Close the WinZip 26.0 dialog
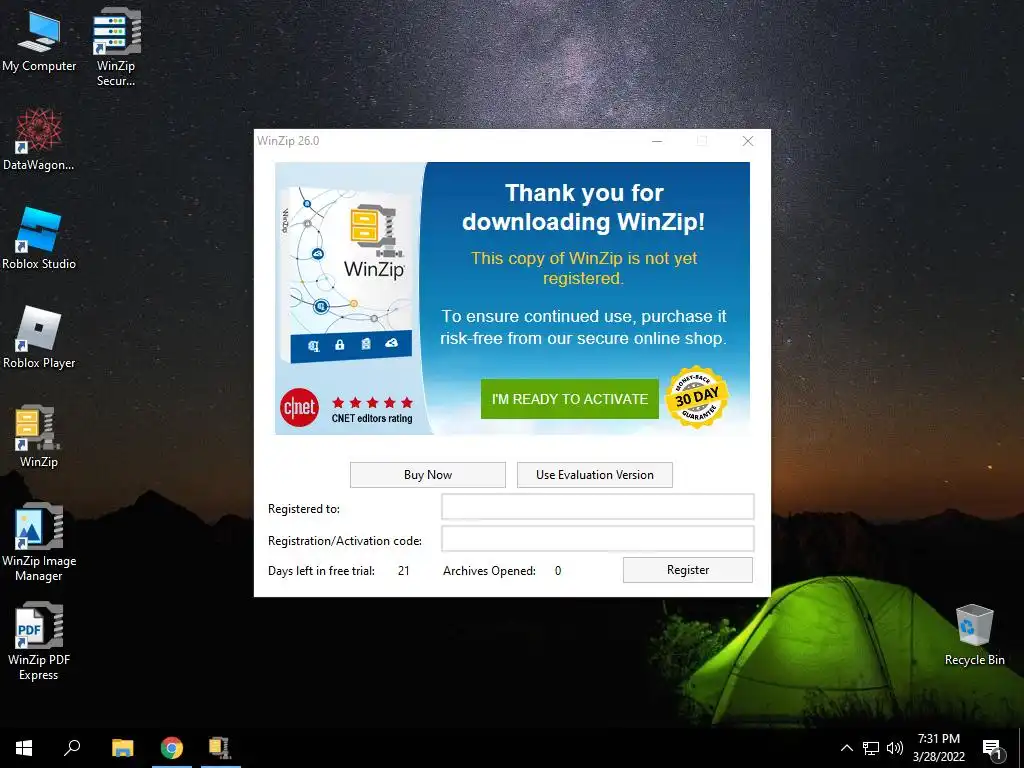 (748, 141)
